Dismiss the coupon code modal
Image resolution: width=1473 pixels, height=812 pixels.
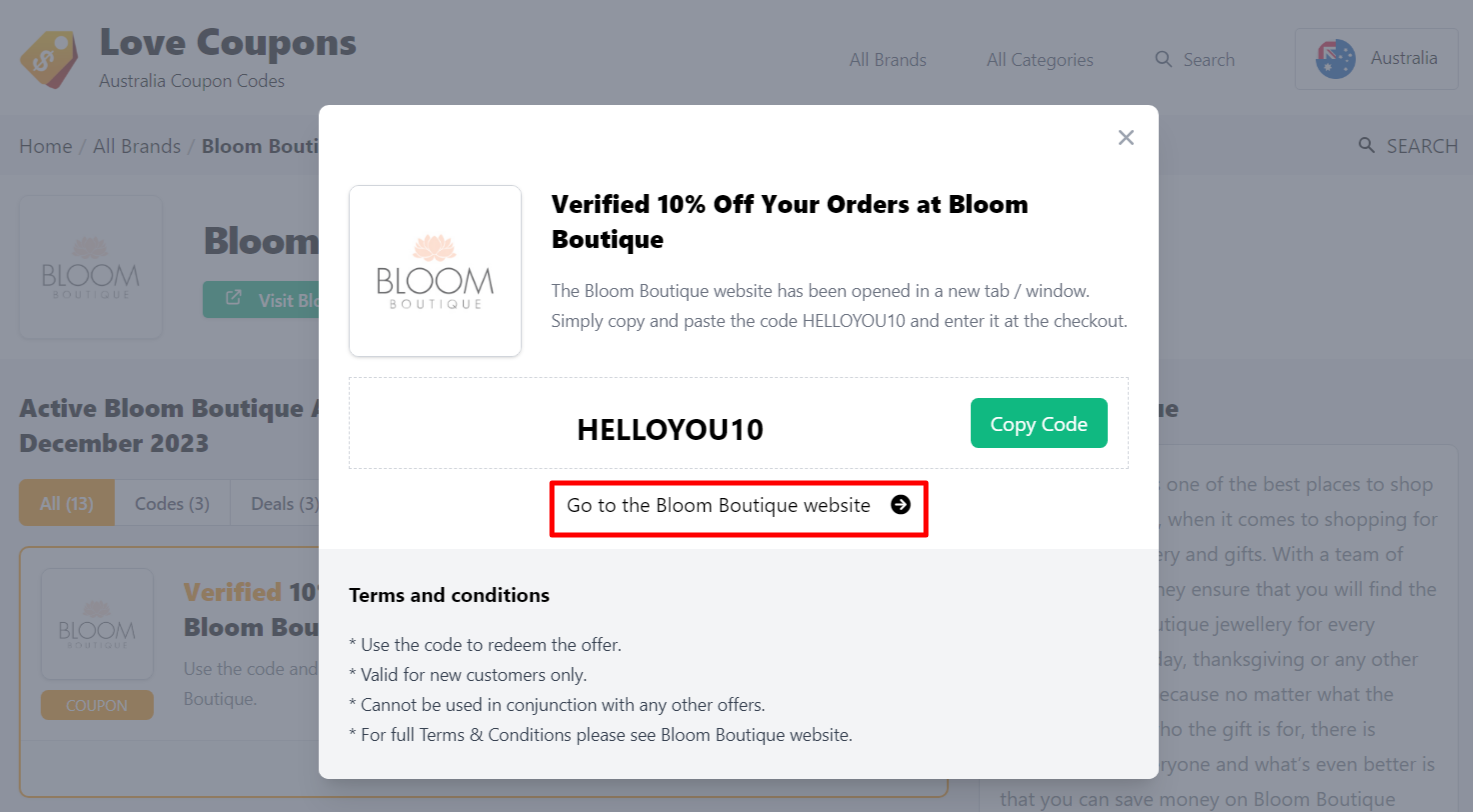pyautogui.click(x=1126, y=137)
